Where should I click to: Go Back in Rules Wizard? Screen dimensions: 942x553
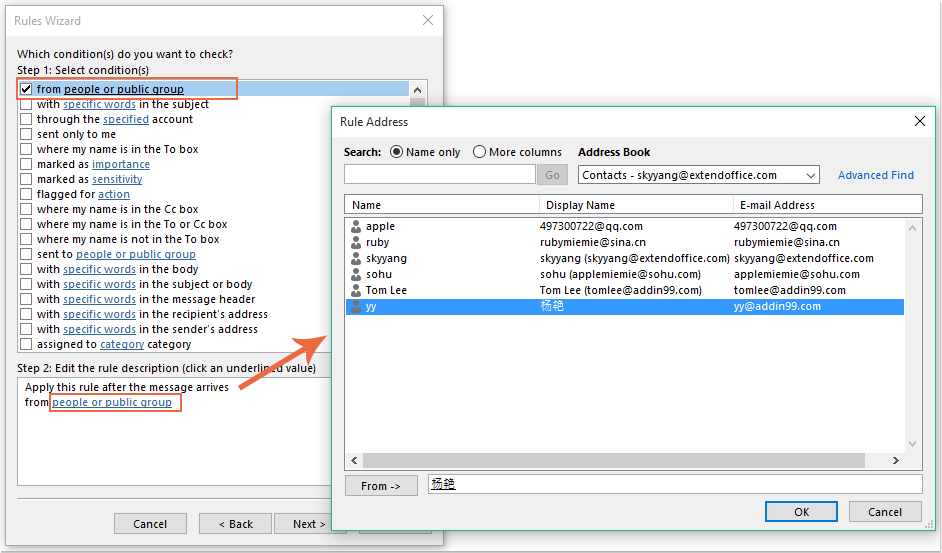coord(235,524)
